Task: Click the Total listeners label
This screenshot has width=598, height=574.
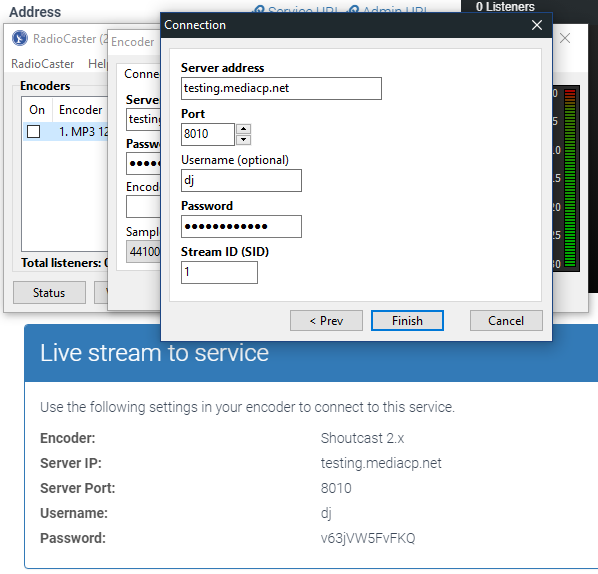Action: [x=64, y=263]
